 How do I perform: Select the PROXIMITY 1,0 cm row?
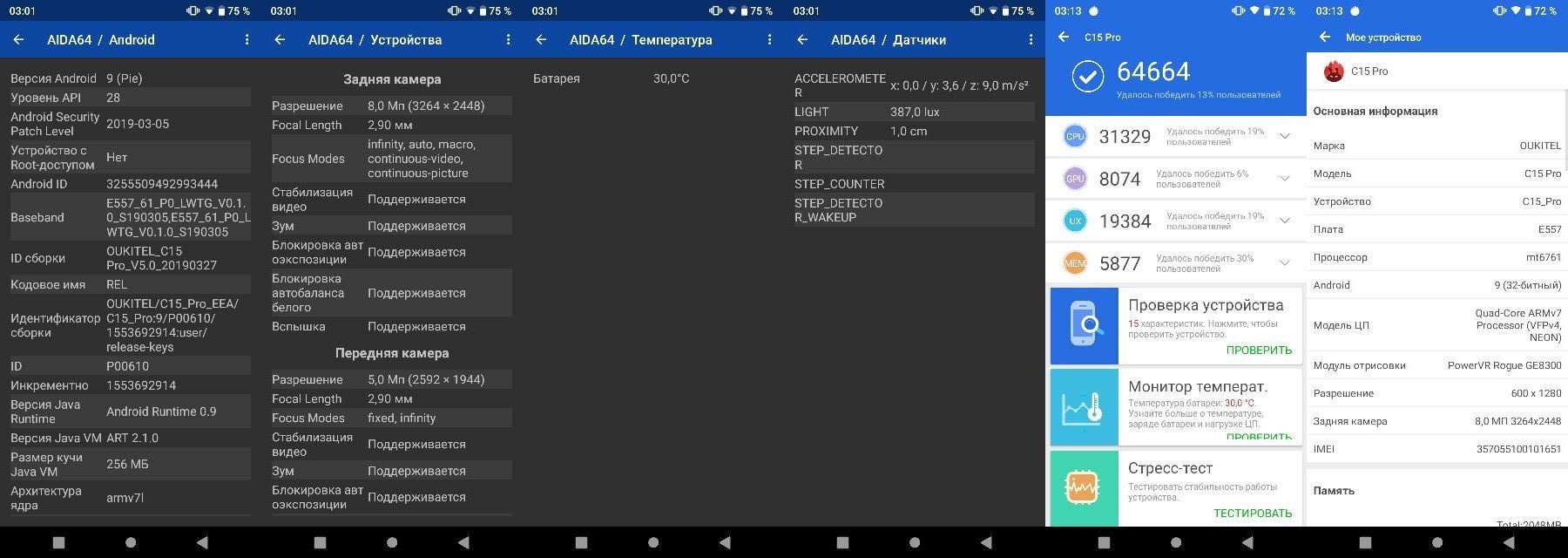[x=915, y=131]
